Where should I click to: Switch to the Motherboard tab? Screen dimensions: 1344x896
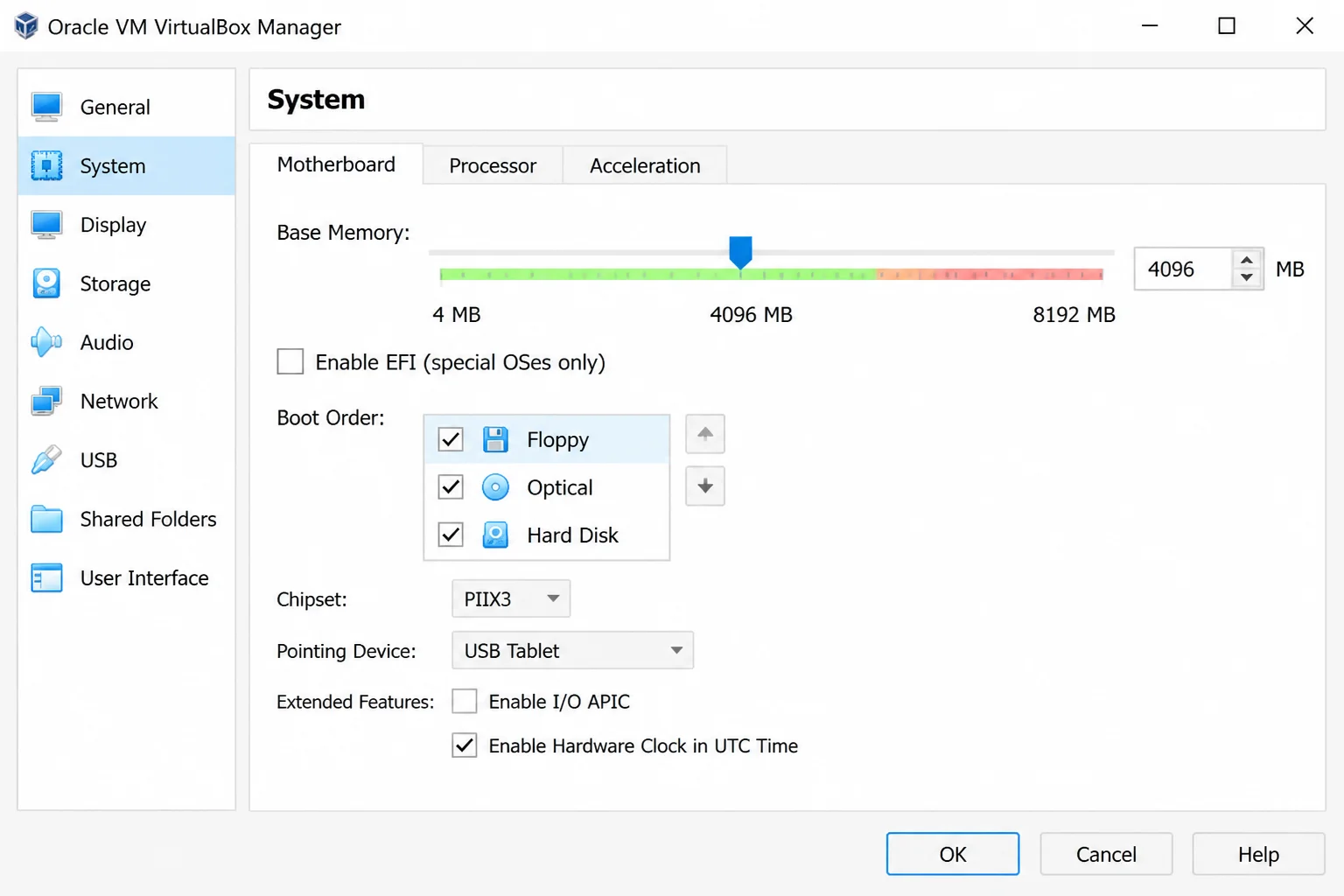pos(336,164)
